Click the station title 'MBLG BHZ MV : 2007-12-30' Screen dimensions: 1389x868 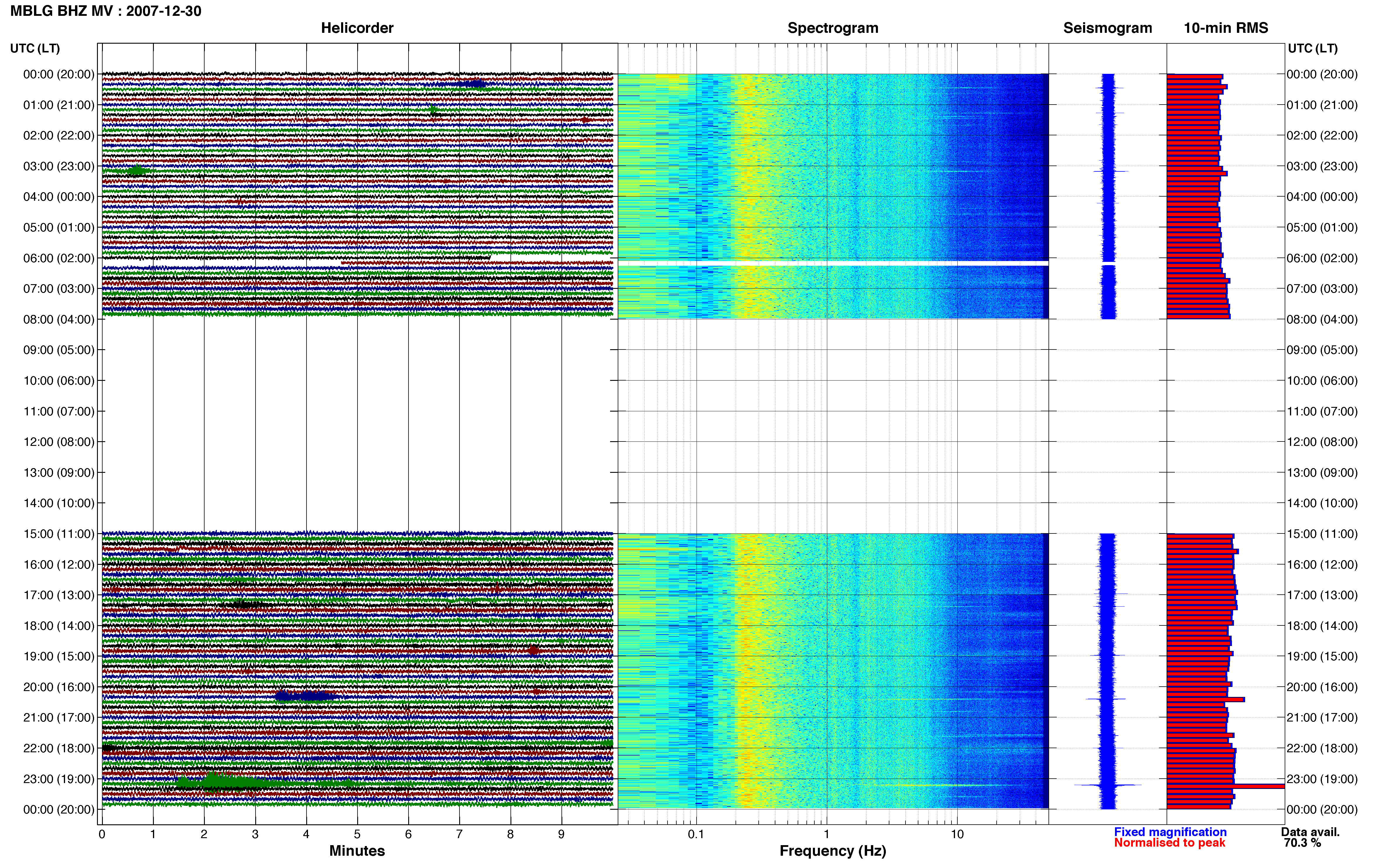pyautogui.click(x=106, y=11)
